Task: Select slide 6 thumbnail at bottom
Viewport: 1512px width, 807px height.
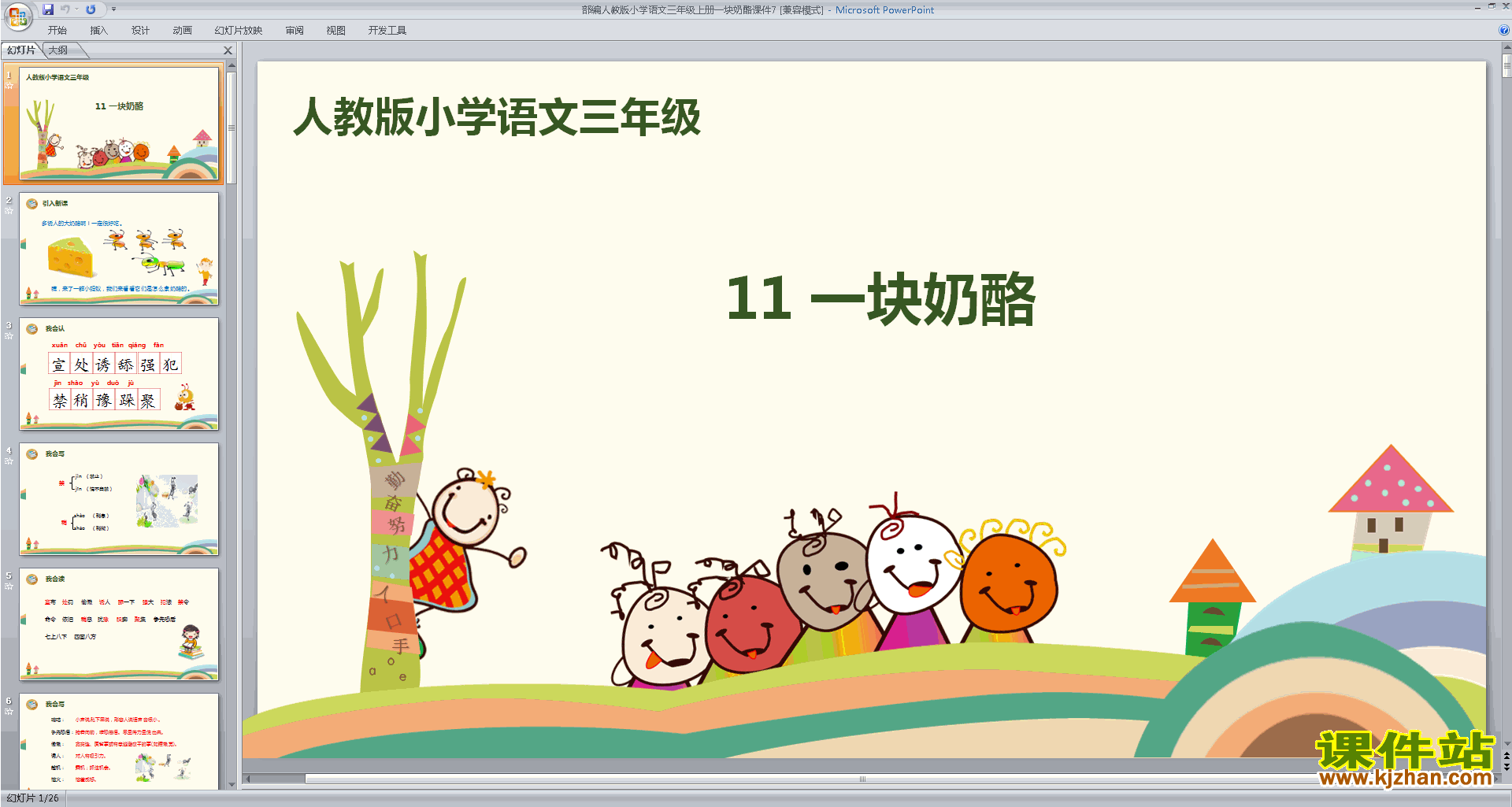Action: pos(119,741)
